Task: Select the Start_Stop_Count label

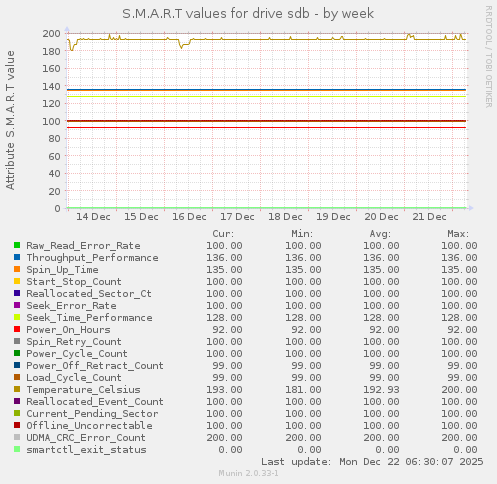Action: click(x=74, y=282)
